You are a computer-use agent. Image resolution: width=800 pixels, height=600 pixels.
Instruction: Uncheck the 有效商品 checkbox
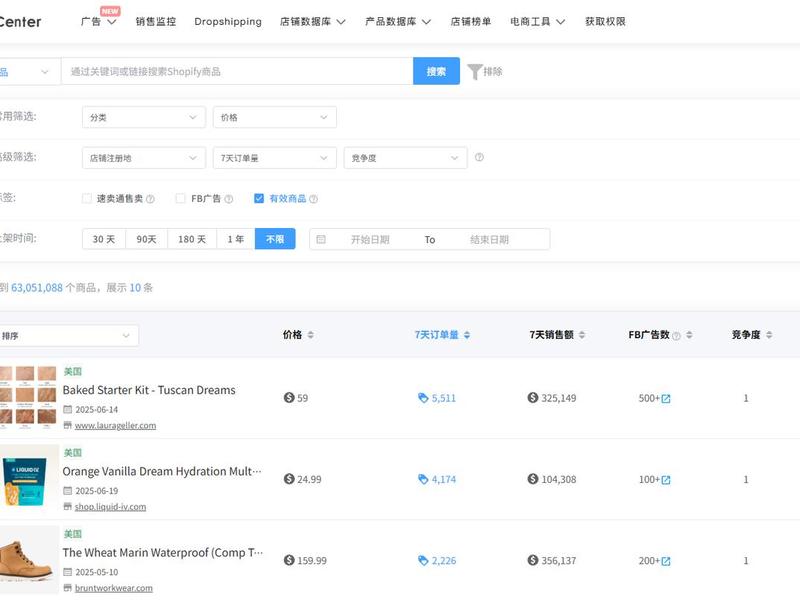259,198
